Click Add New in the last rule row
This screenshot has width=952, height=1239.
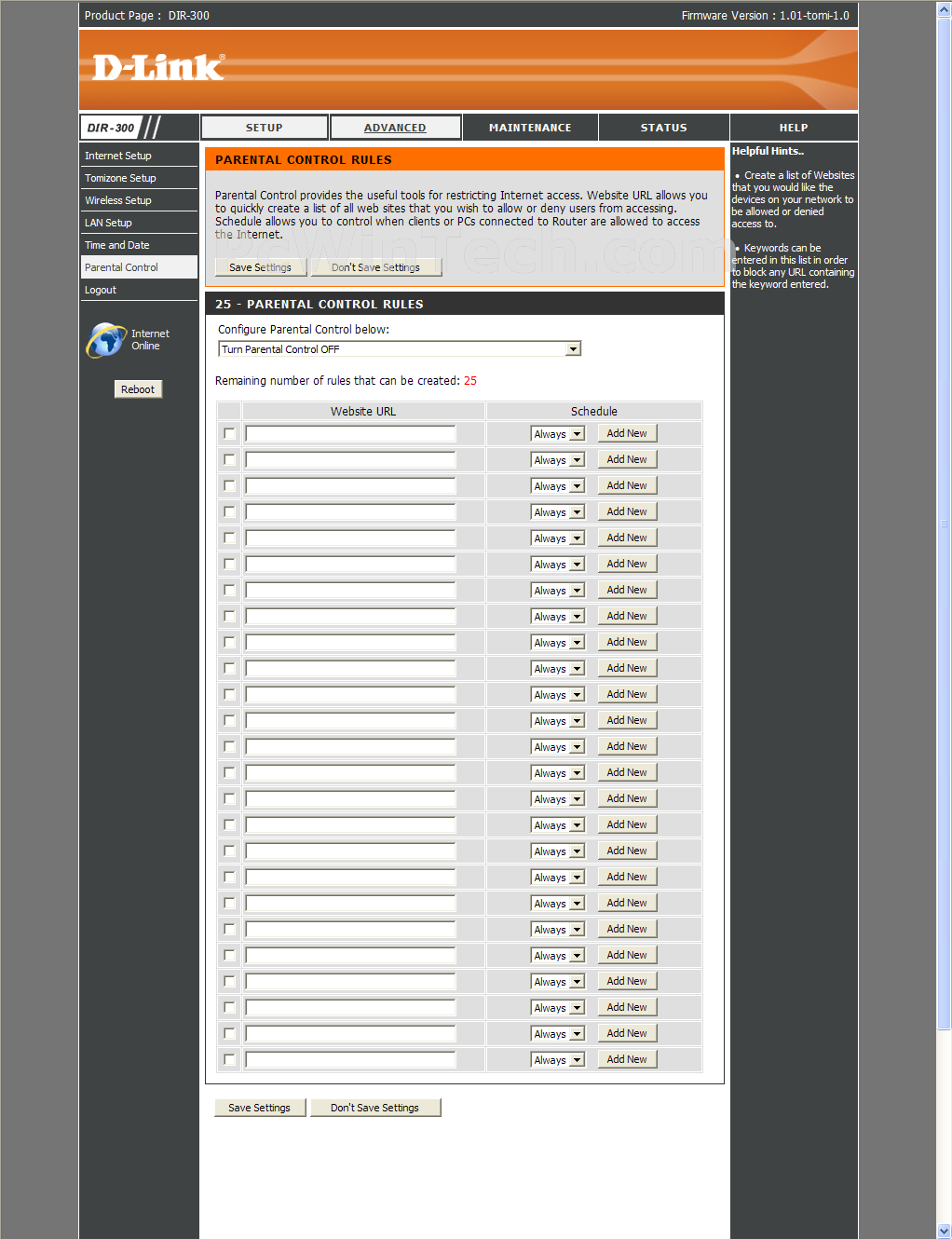(627, 1059)
